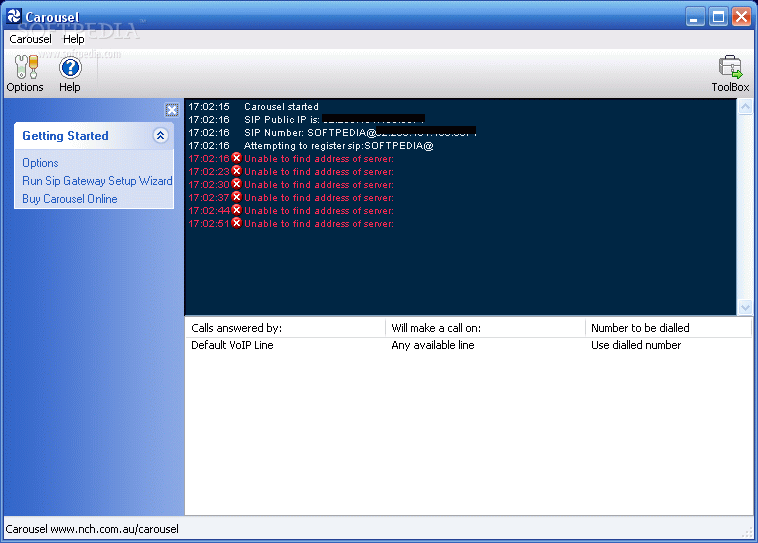
Task: Run Sip Gateway Setup Wizard link
Action: (97, 181)
